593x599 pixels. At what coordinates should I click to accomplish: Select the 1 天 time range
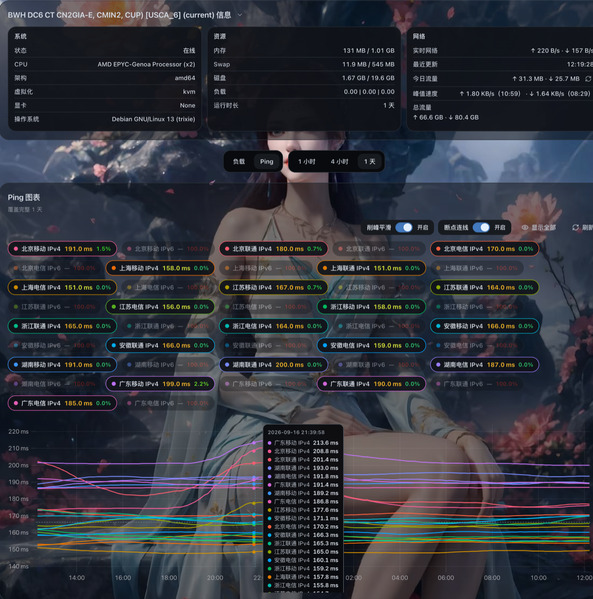369,162
